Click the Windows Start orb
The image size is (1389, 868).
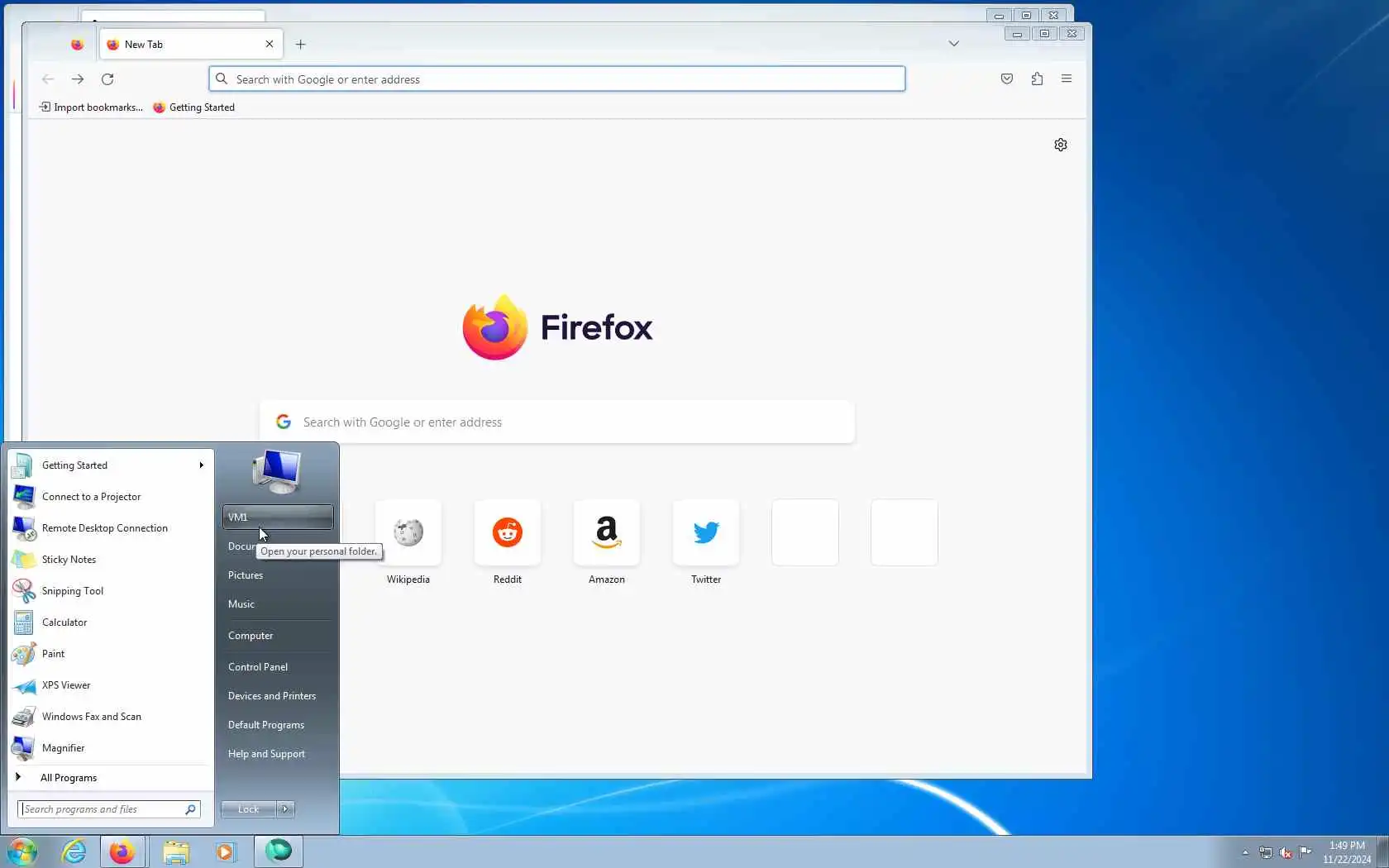[22, 851]
